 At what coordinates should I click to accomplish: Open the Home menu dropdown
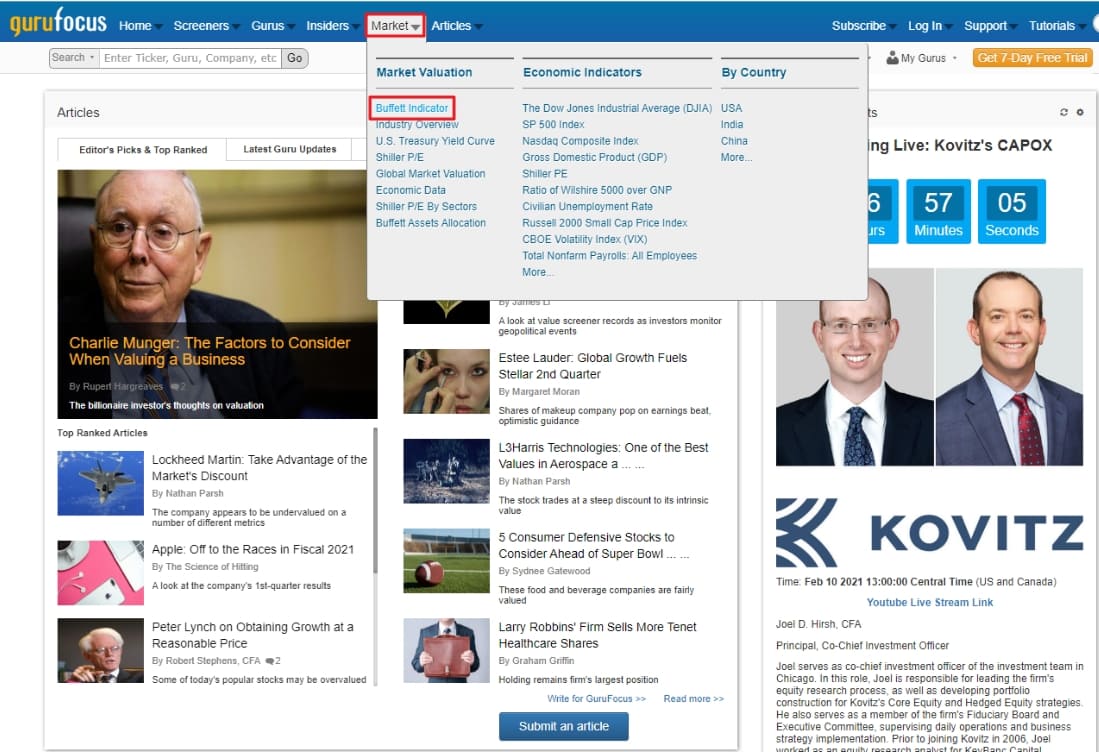[139, 26]
